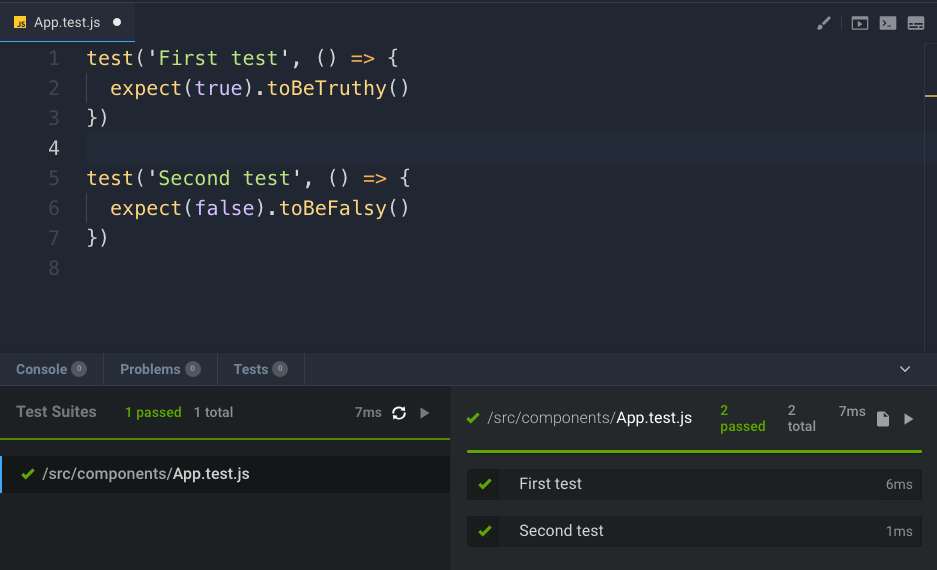Click the JS file icon on App.test.js tab

click(20, 22)
